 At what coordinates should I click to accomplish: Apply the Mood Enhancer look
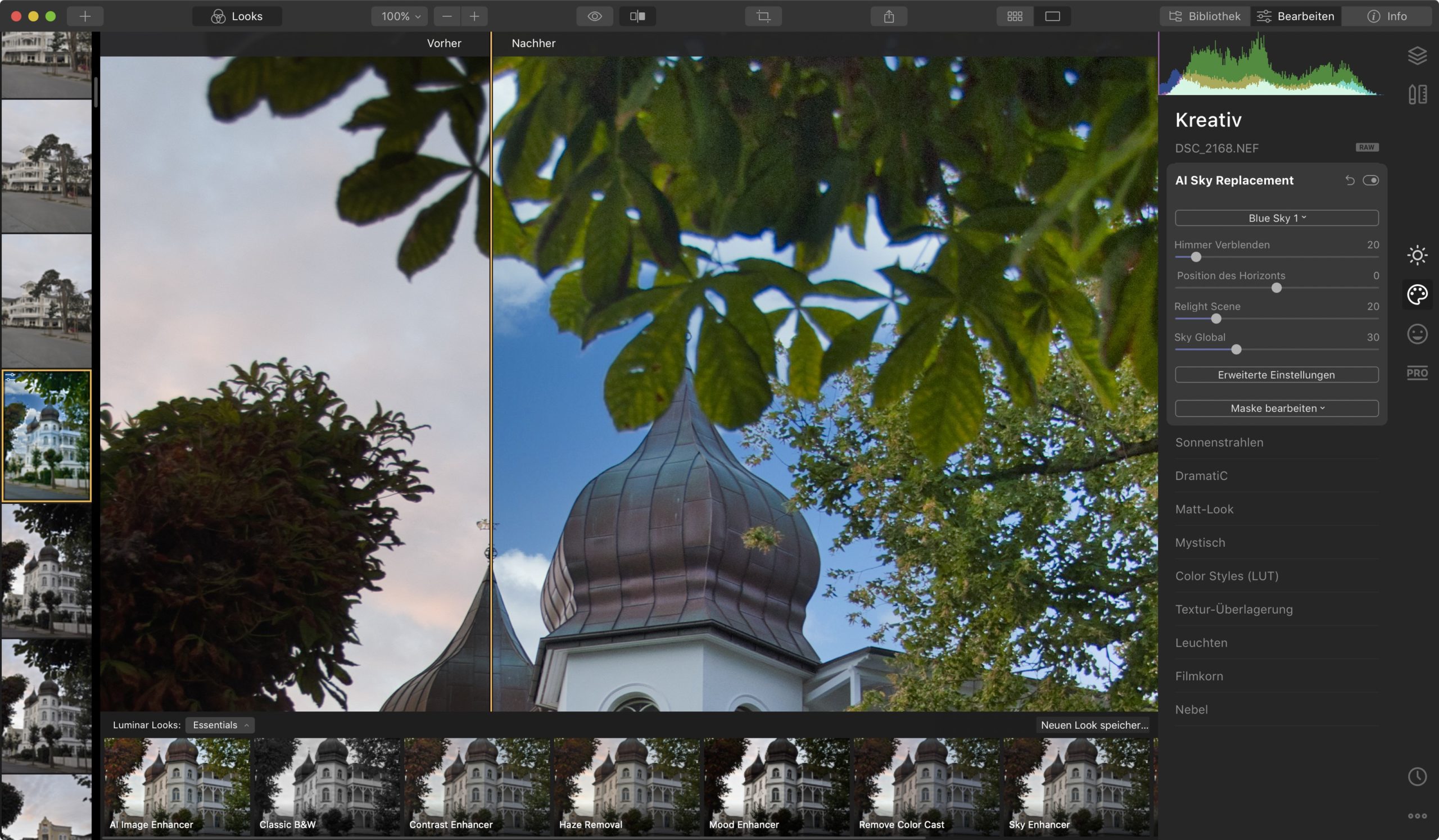(777, 787)
